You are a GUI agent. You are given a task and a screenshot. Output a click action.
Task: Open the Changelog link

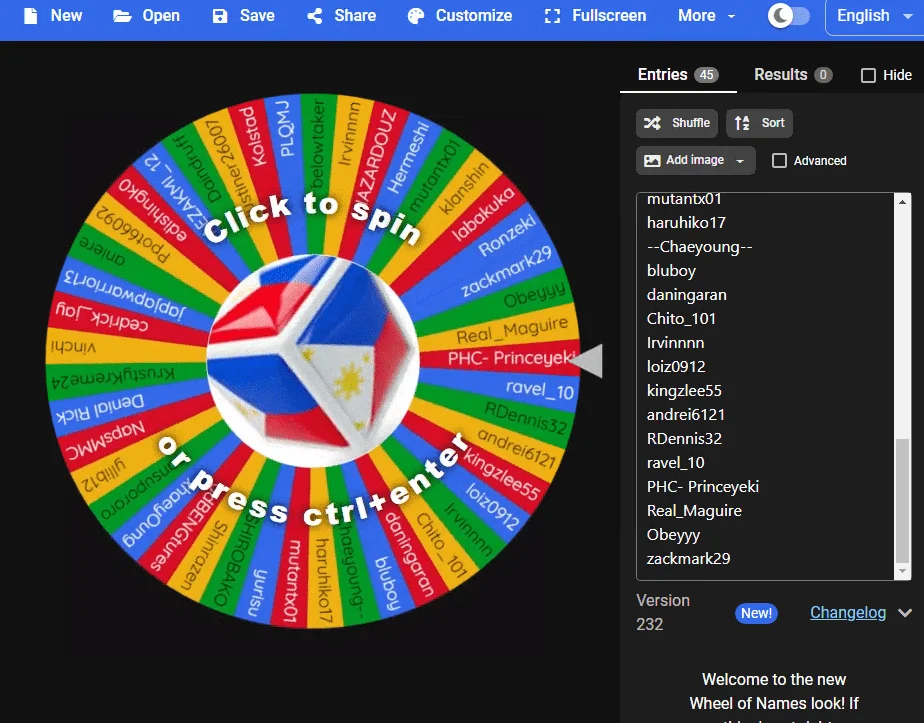847,613
